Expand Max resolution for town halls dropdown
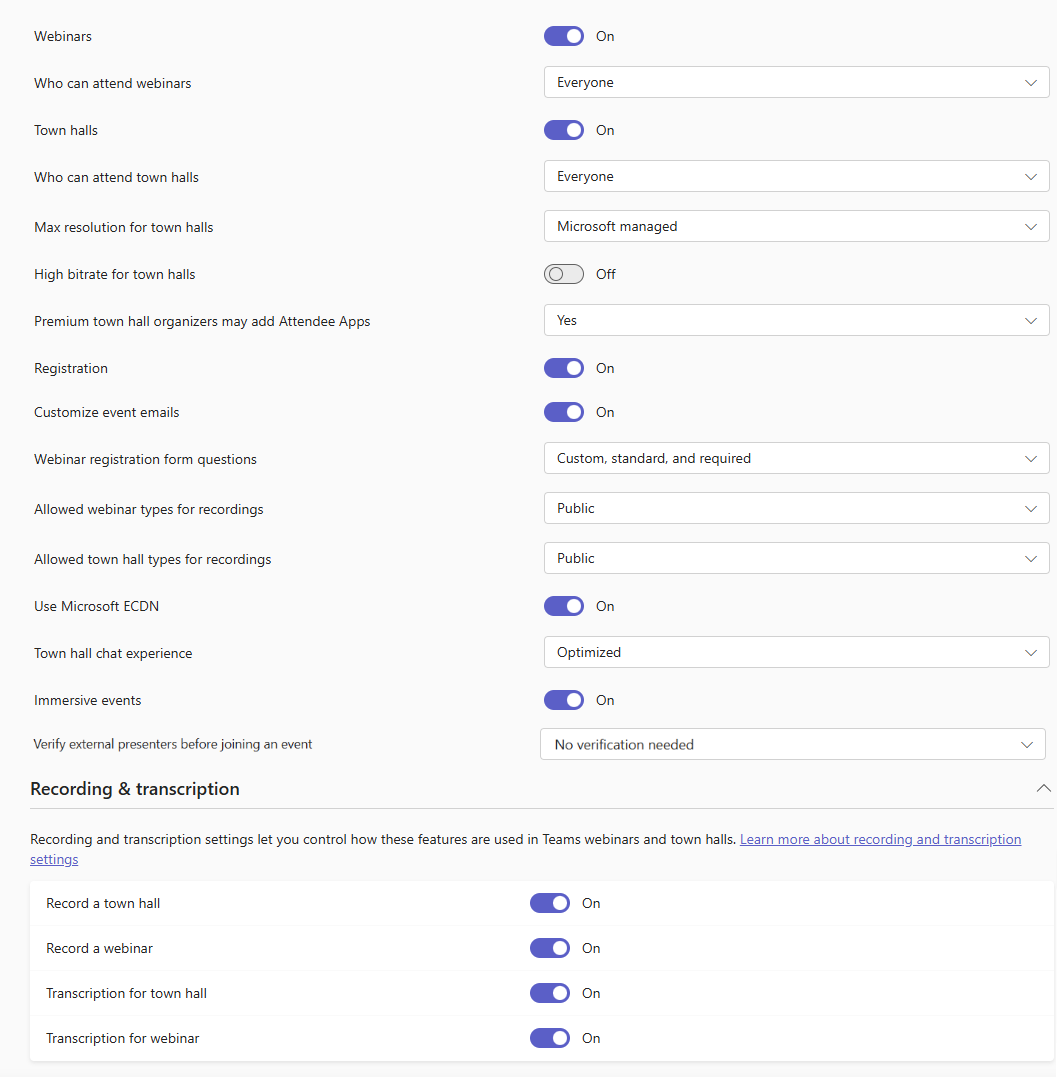This screenshot has width=1057, height=1077. point(797,226)
